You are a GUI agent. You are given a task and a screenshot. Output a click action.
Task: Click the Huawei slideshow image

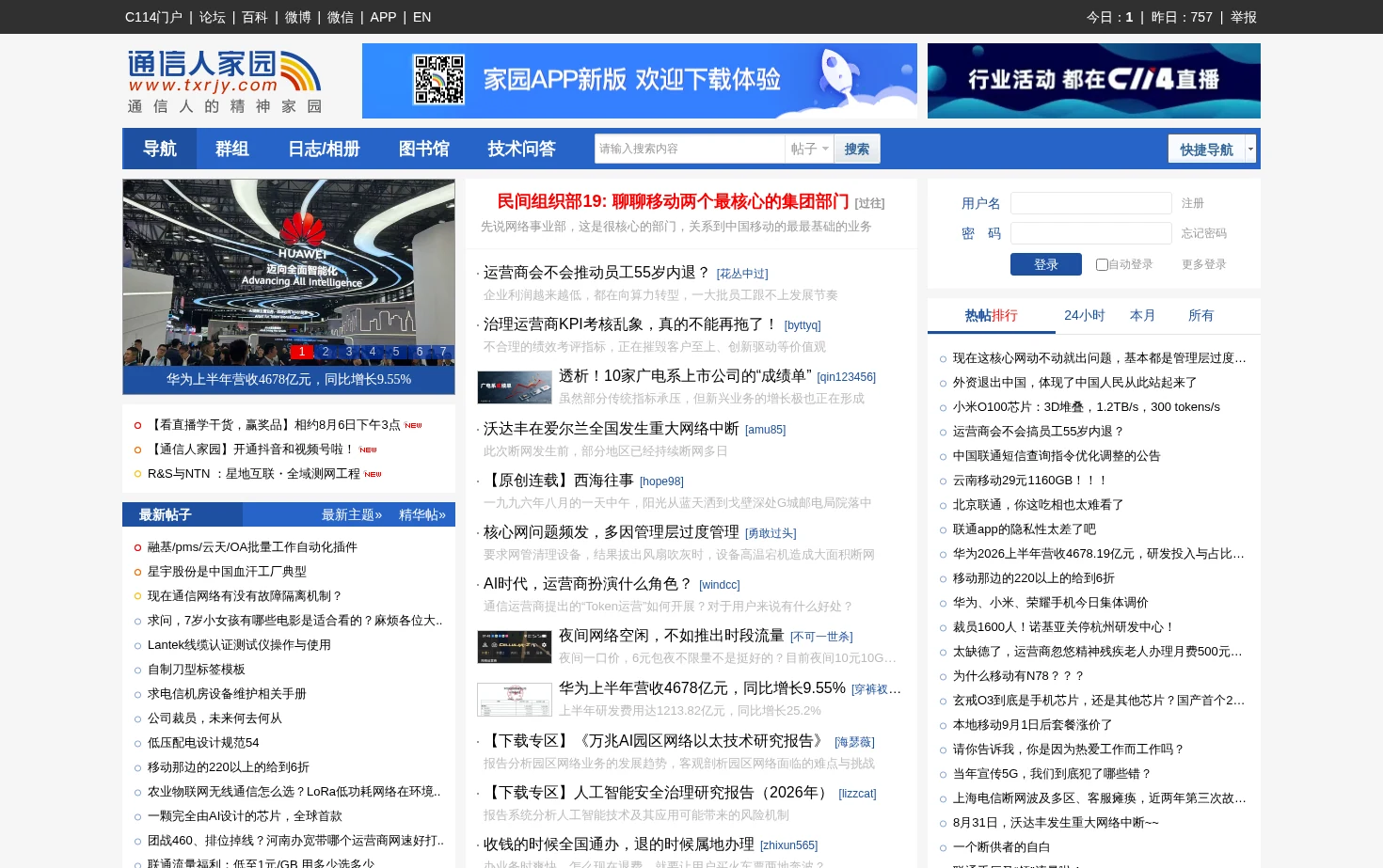(289, 273)
